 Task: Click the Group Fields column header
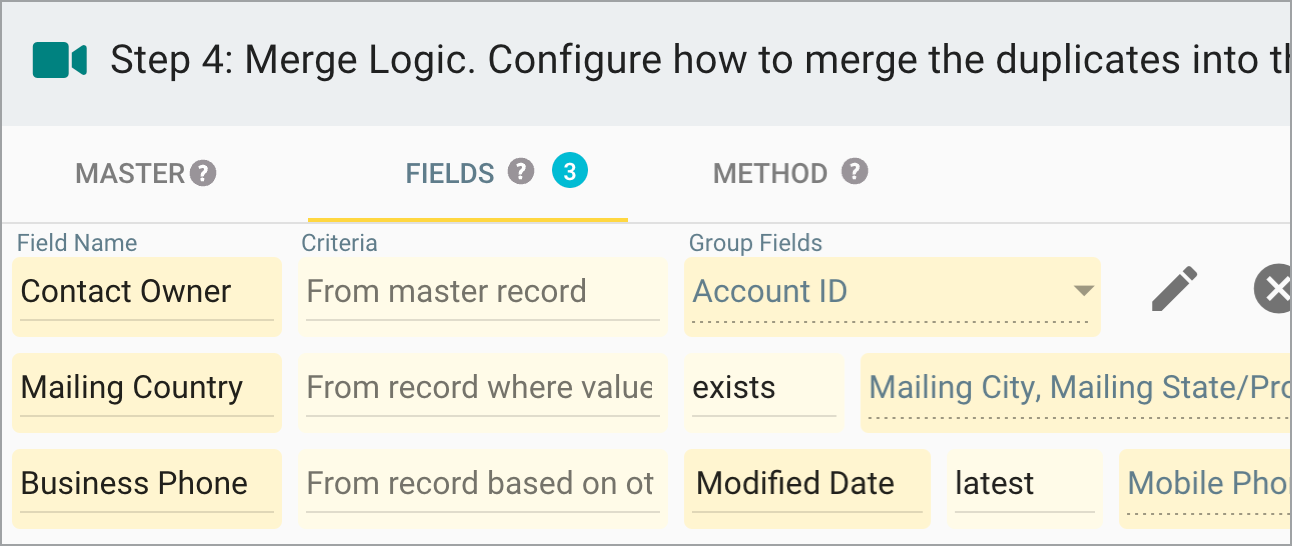[756, 243]
